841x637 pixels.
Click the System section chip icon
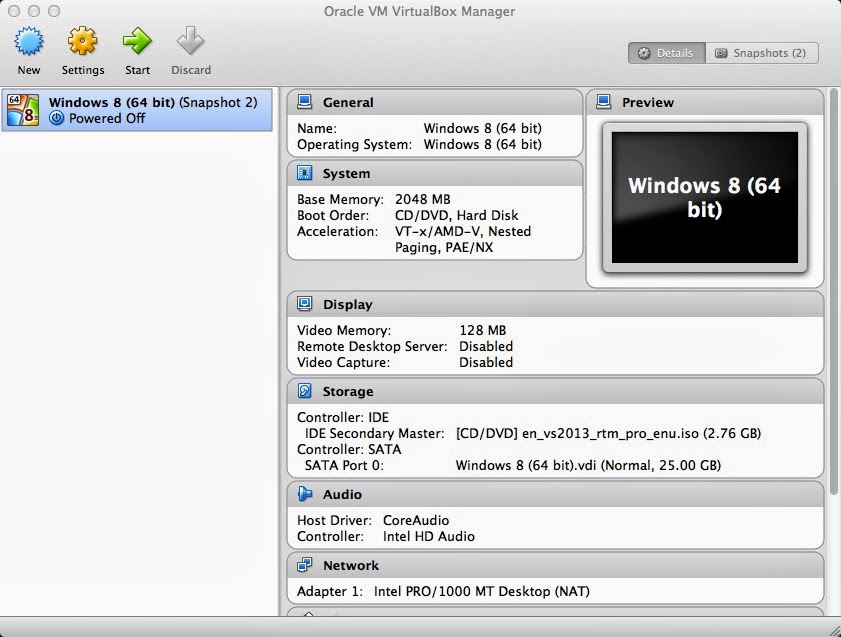coord(305,173)
